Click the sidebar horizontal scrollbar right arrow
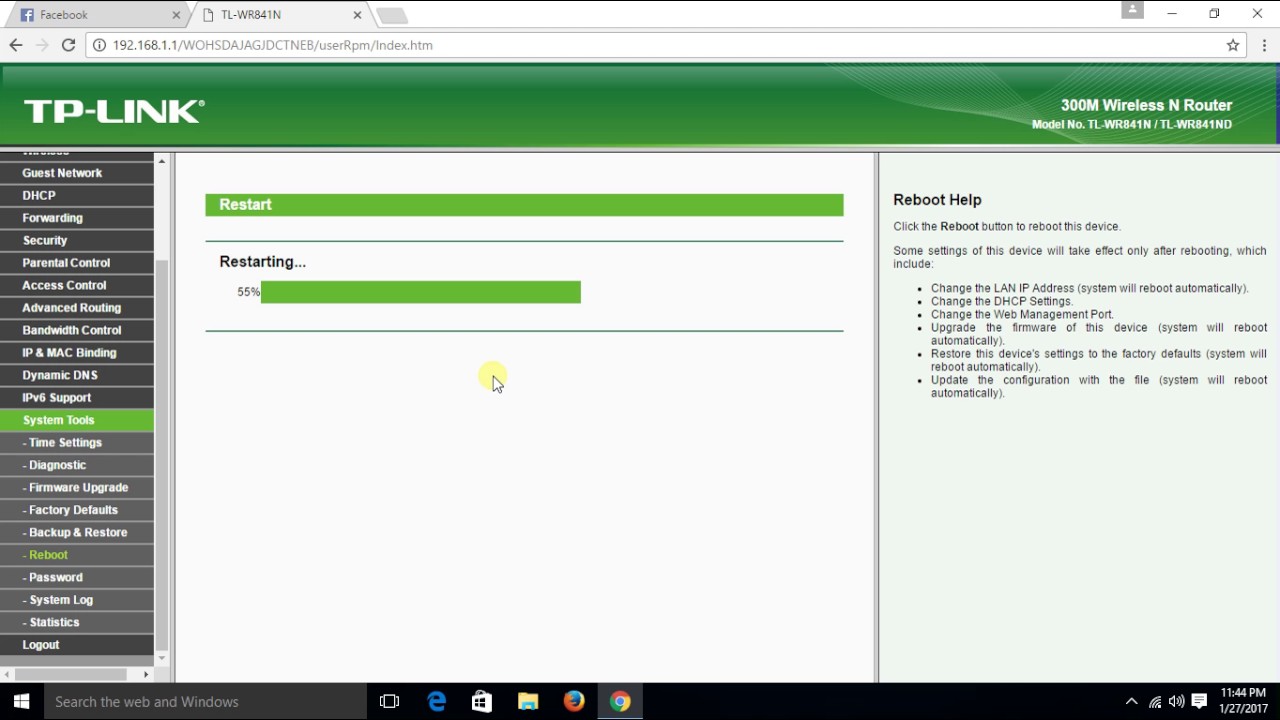 (146, 675)
